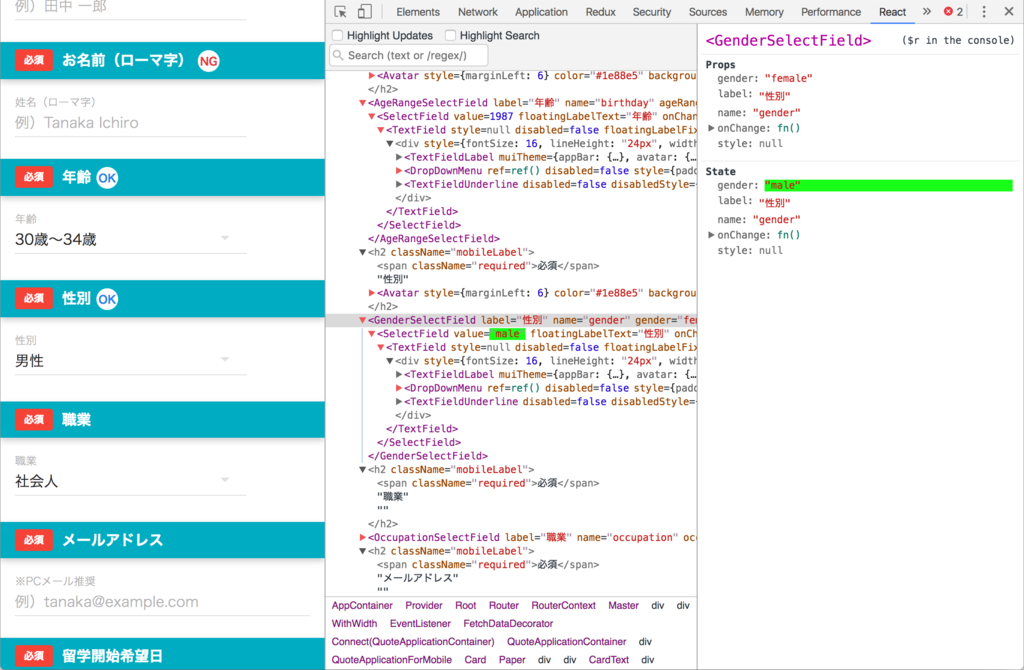Image resolution: width=1024 pixels, height=670 pixels.
Task: Open the Sources tab
Action: click(708, 12)
